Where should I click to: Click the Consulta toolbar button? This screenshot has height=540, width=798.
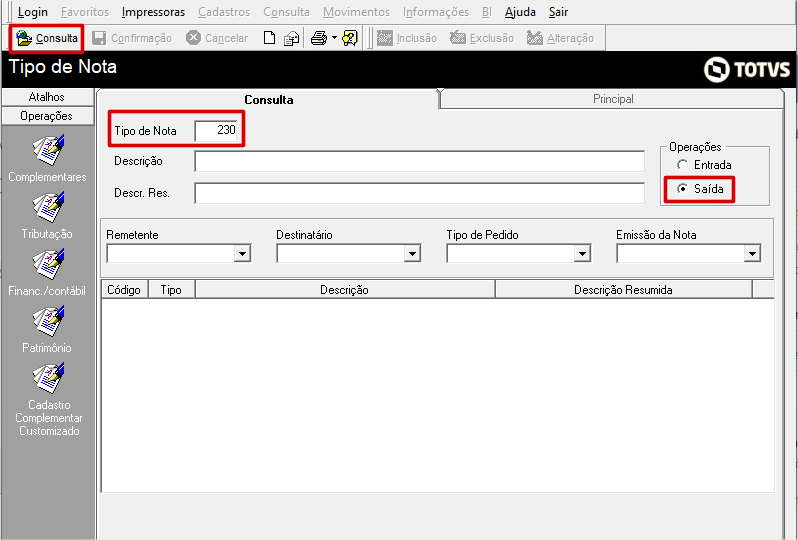[x=46, y=38]
